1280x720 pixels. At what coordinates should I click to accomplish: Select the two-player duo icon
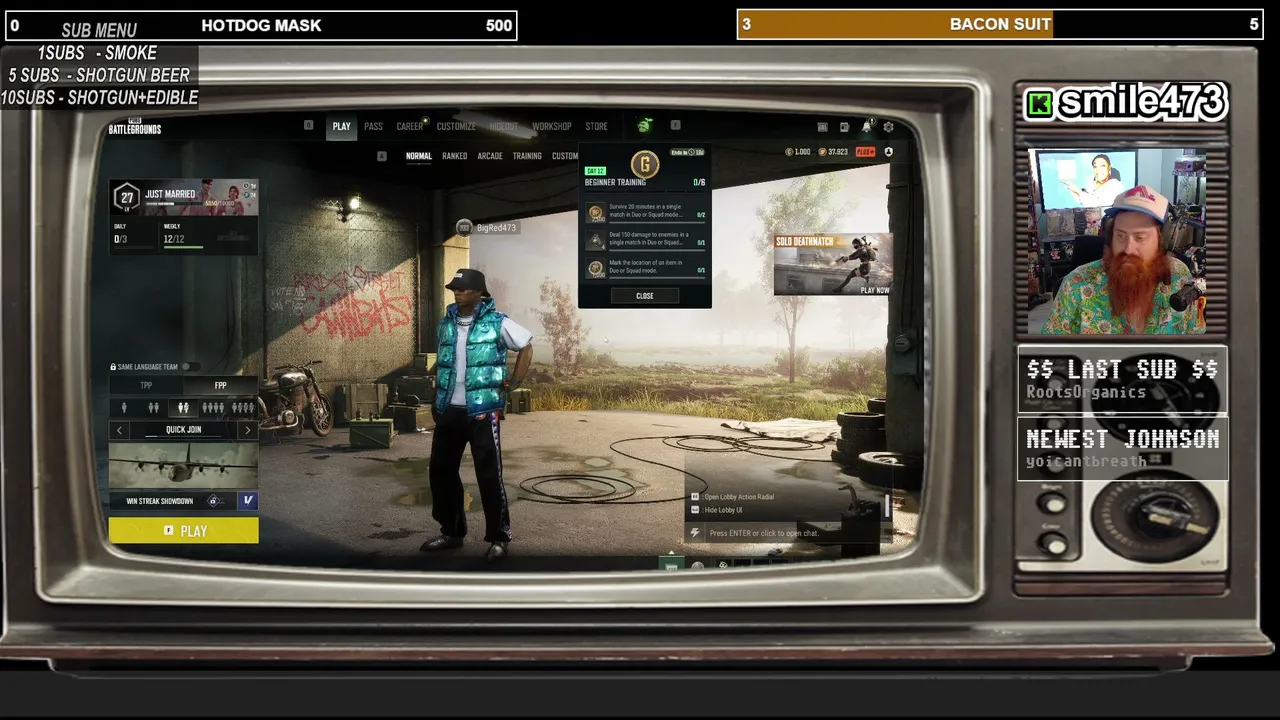pos(153,408)
